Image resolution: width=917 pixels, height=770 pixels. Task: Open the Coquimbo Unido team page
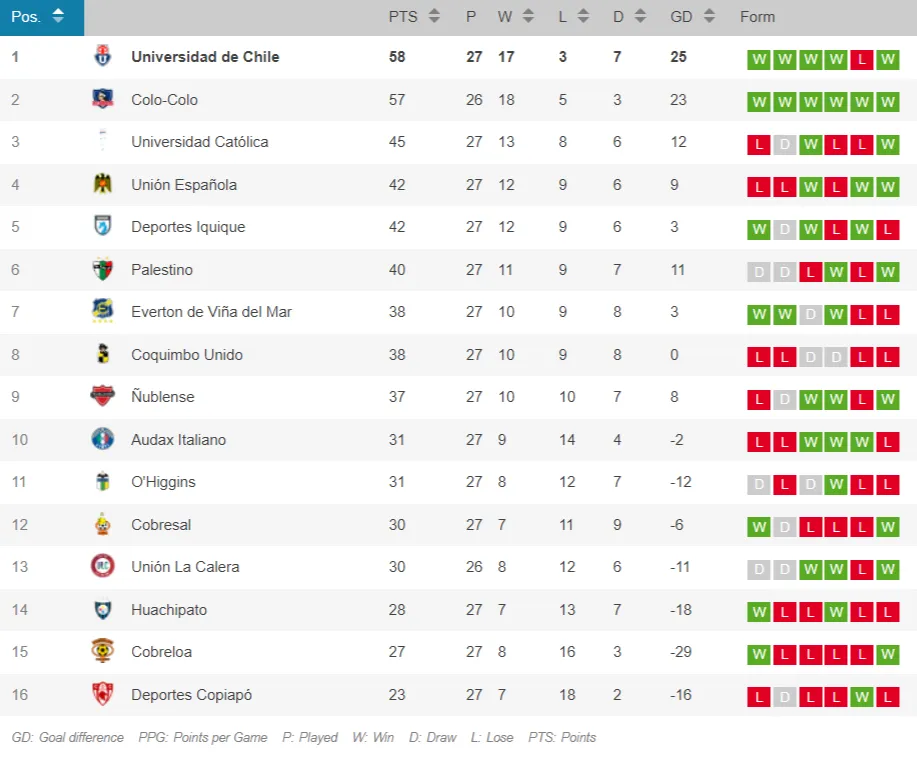pyautogui.click(x=186, y=354)
